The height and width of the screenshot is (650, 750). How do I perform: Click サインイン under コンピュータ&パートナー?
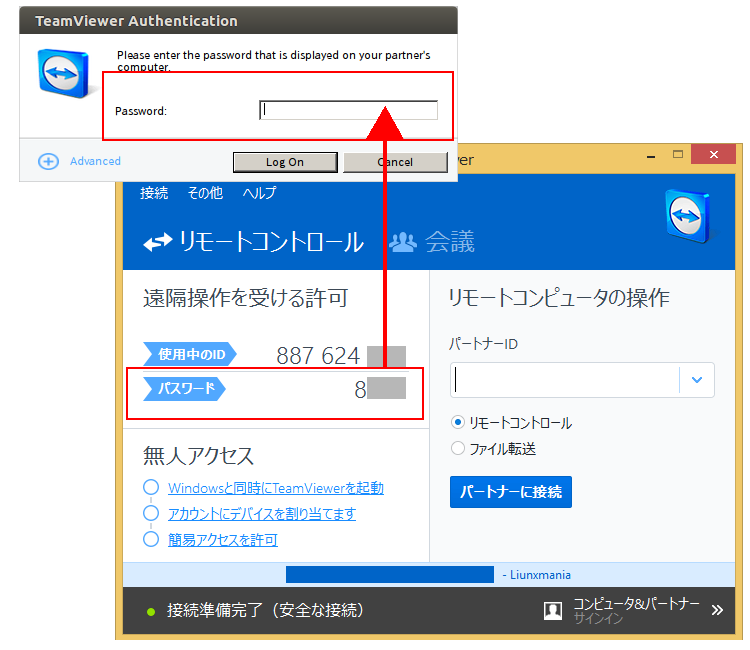click(x=598, y=618)
